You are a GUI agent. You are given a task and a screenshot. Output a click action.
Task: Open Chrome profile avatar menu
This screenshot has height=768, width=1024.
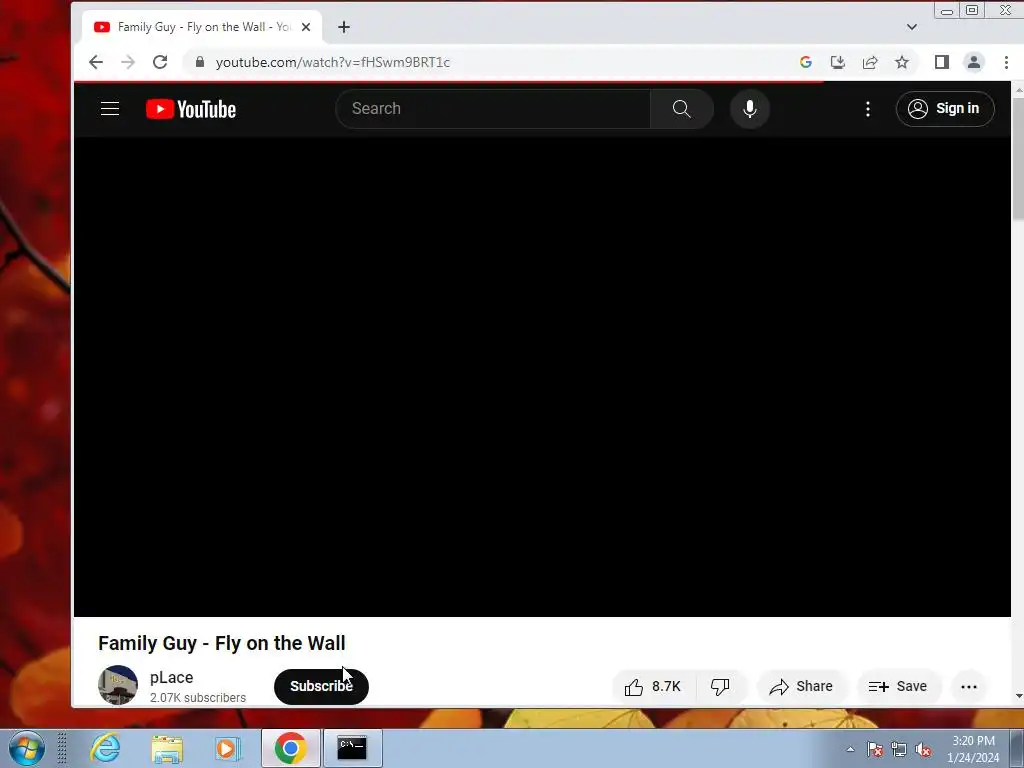(x=974, y=62)
